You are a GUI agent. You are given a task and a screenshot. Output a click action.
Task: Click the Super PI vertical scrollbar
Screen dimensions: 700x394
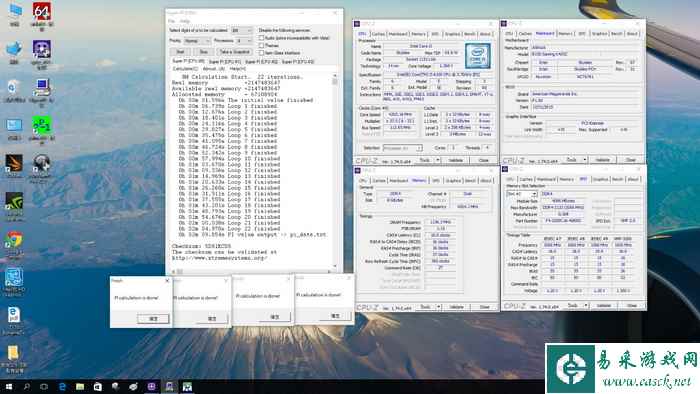pyautogui.click(x=335, y=170)
